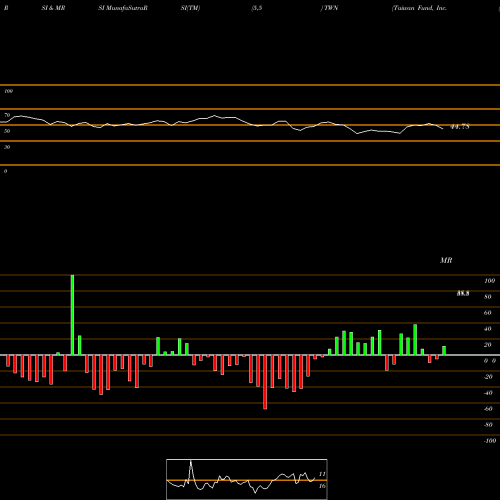This screenshot has width=500, height=500.
Task: Click the '-60' label on MR axis
Action: tap(488, 409)
